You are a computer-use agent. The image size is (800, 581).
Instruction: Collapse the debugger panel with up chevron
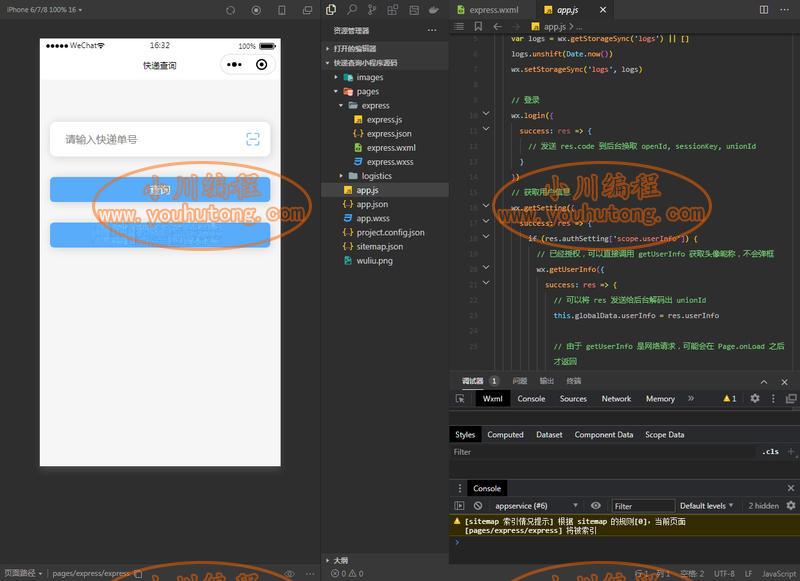(x=764, y=382)
